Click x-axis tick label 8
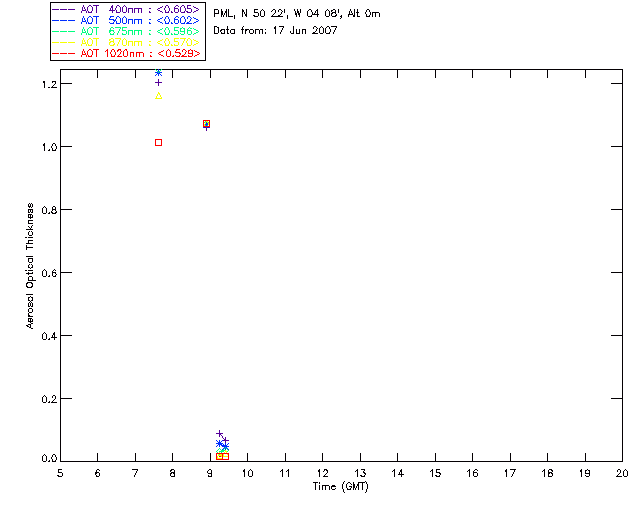Image resolution: width=640 pixels, height=512 pixels. (173, 473)
